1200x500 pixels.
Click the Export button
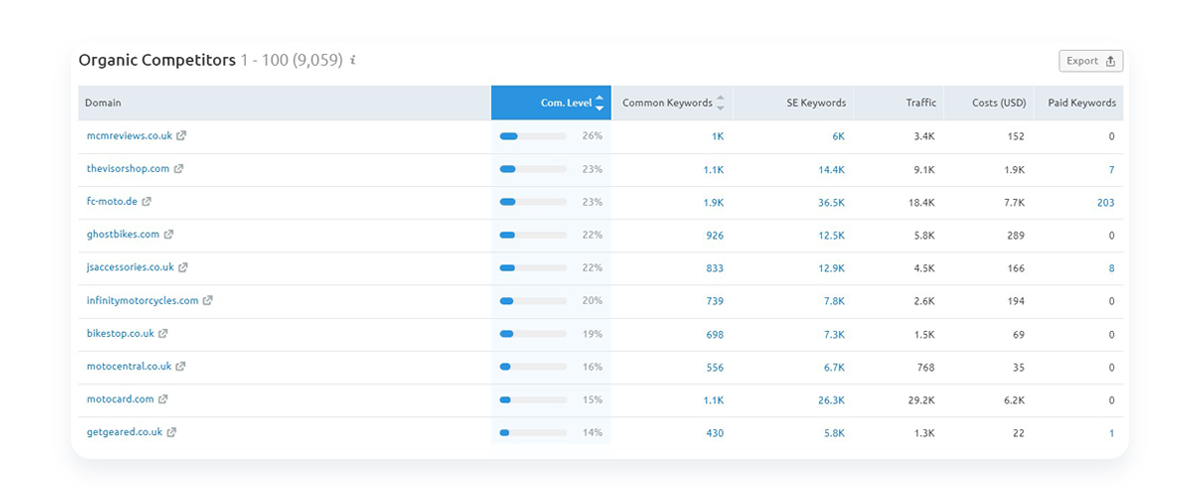point(1091,61)
